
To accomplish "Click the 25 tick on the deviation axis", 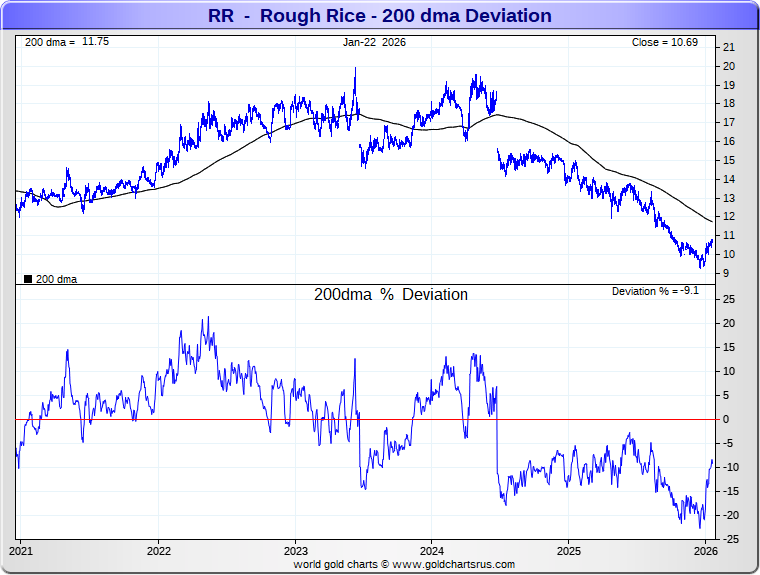I will pyautogui.click(x=729, y=299).
